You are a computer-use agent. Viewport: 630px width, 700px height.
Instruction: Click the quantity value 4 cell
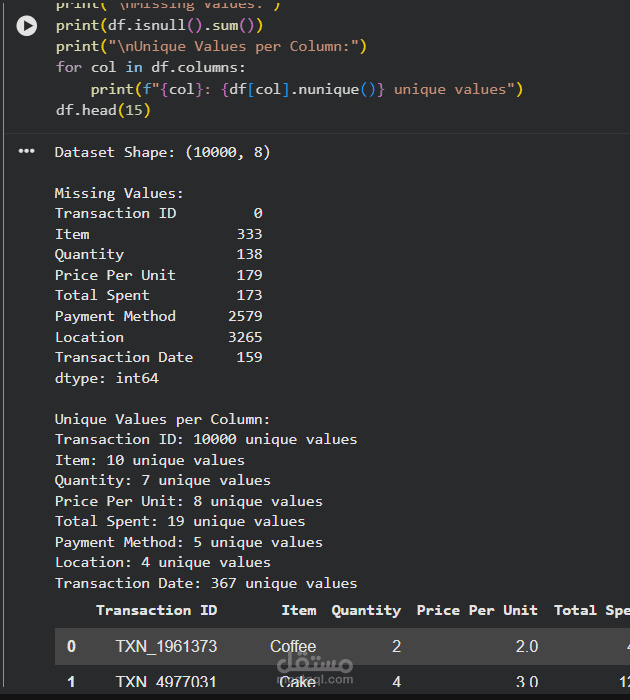click(x=396, y=682)
